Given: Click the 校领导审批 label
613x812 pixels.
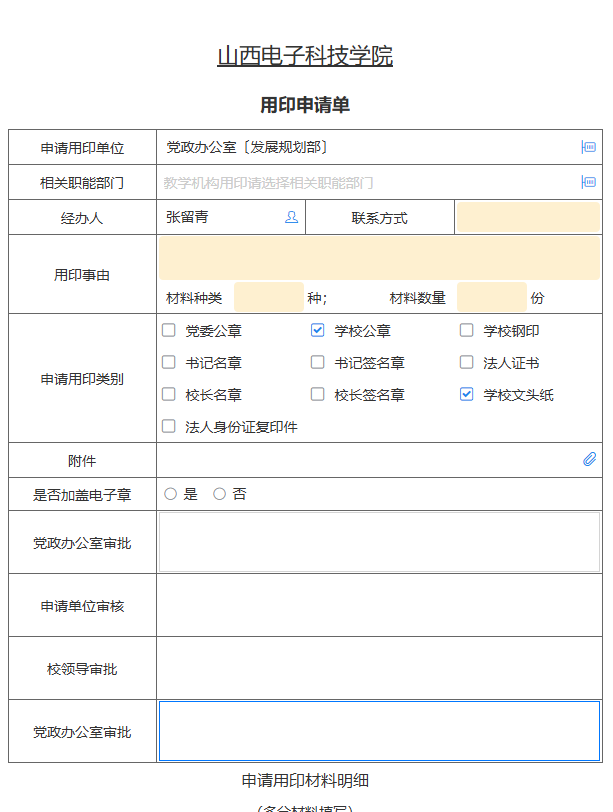Looking at the screenshot, I should pyautogui.click(x=82, y=669).
